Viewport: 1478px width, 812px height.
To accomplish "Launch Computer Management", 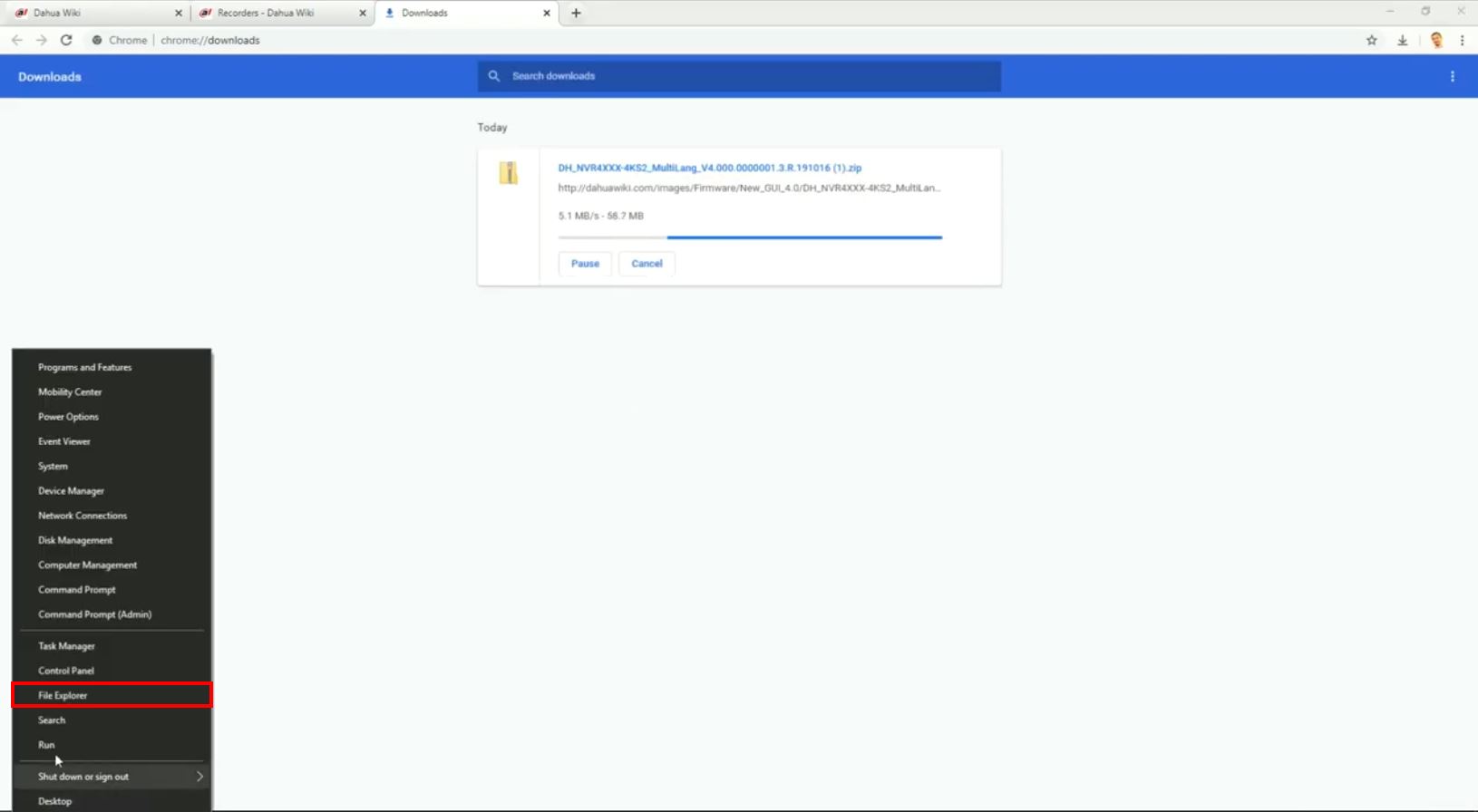I will point(112,565).
